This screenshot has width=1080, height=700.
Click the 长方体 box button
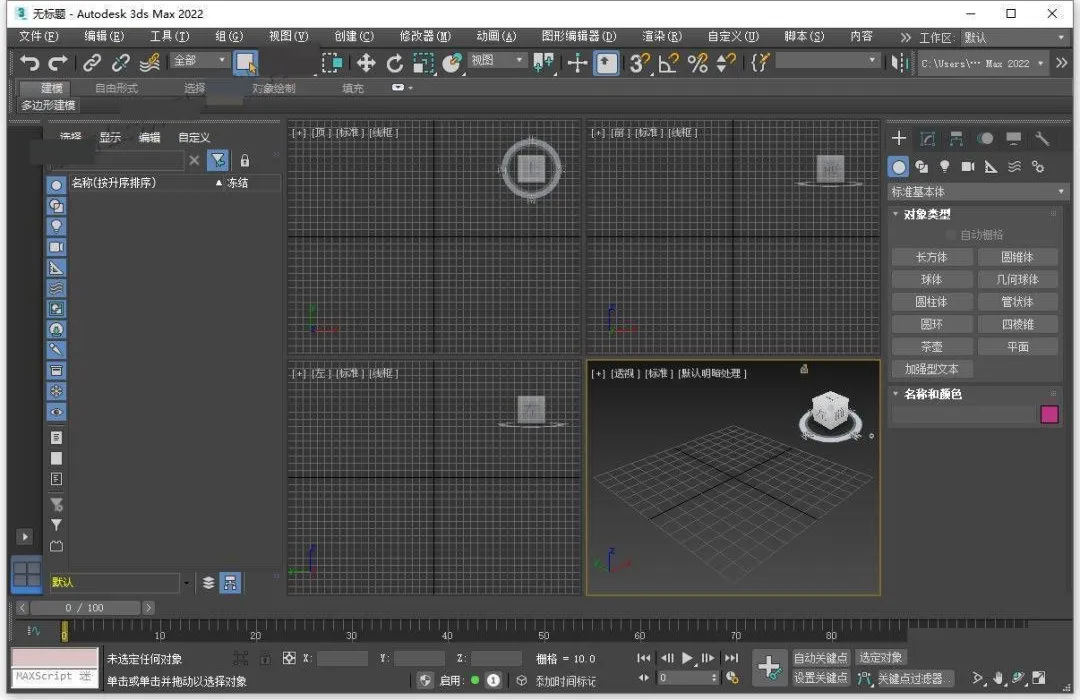[931, 257]
